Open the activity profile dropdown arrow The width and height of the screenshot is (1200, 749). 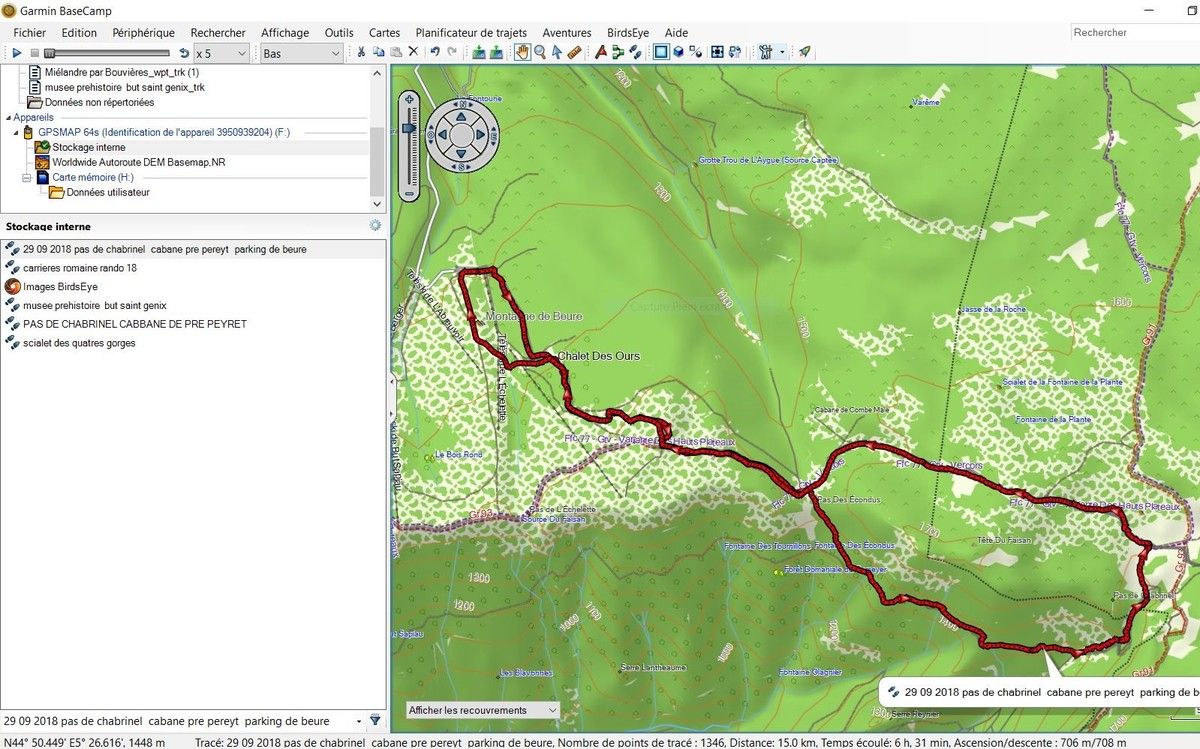click(782, 53)
